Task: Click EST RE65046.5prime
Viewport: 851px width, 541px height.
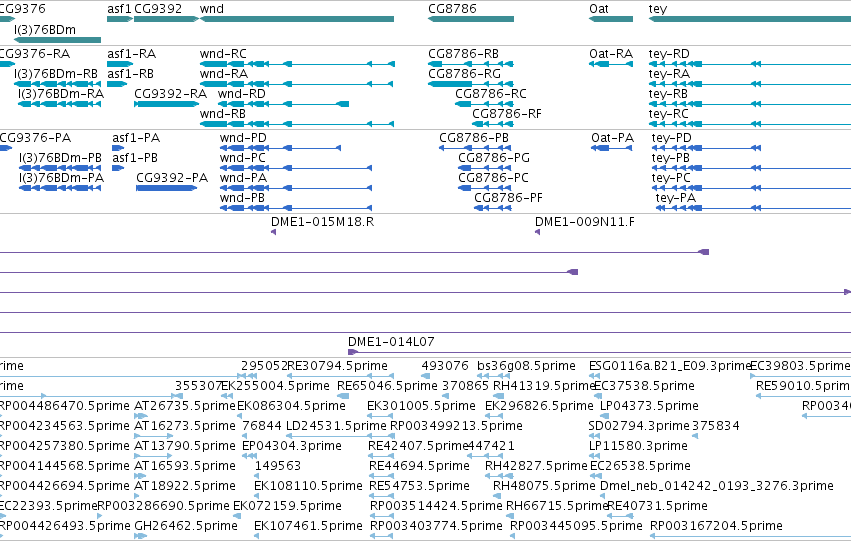Action: 343,396
